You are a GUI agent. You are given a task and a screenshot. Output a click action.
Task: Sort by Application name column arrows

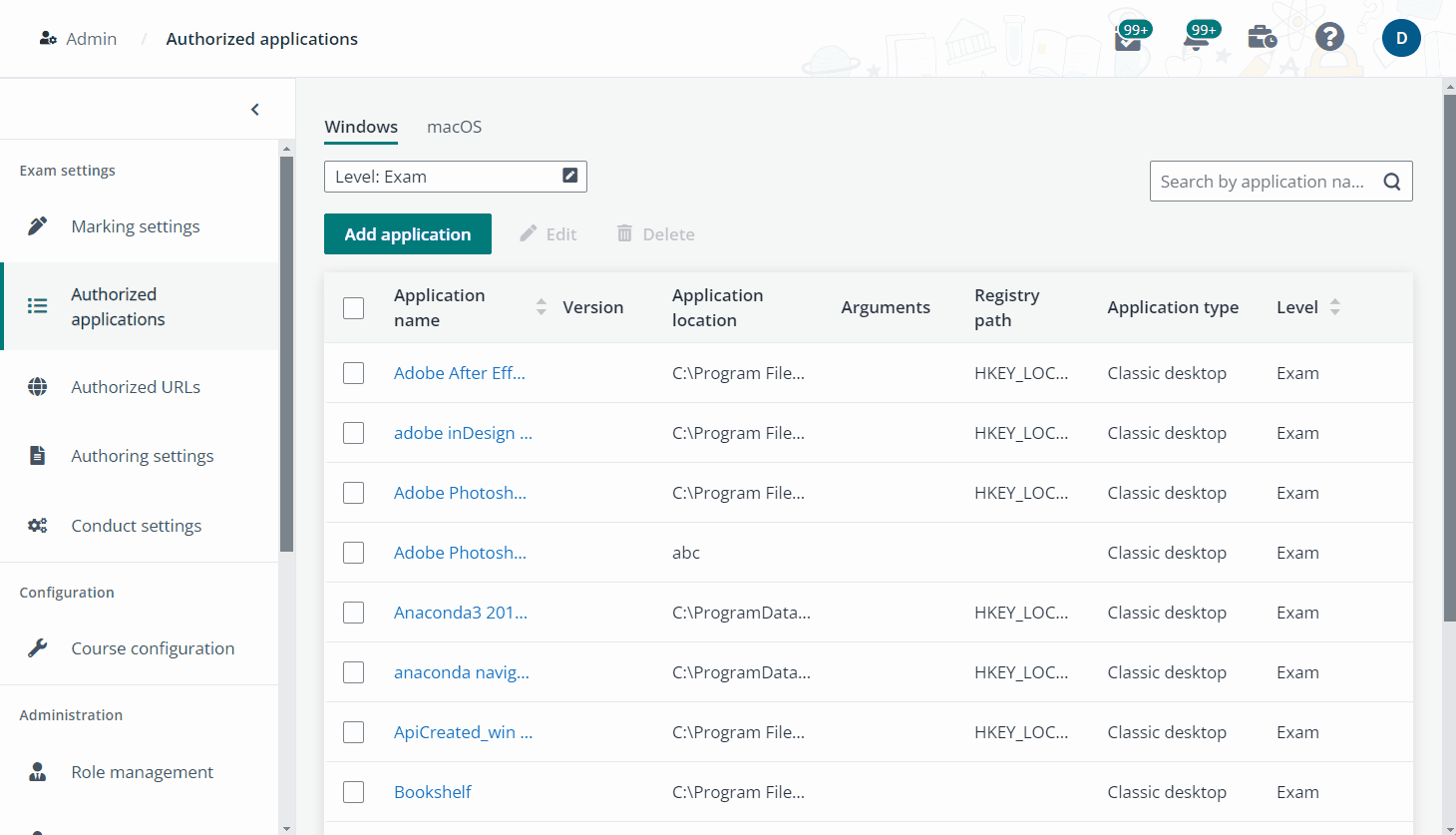pyautogui.click(x=542, y=307)
